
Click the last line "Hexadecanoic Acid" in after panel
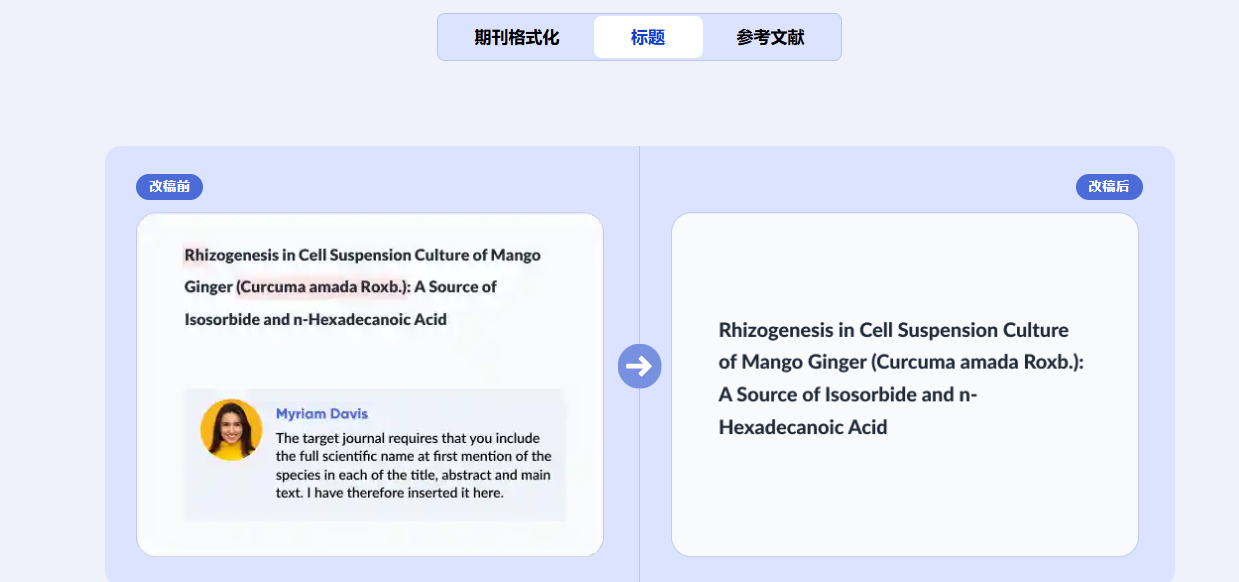(x=802, y=427)
